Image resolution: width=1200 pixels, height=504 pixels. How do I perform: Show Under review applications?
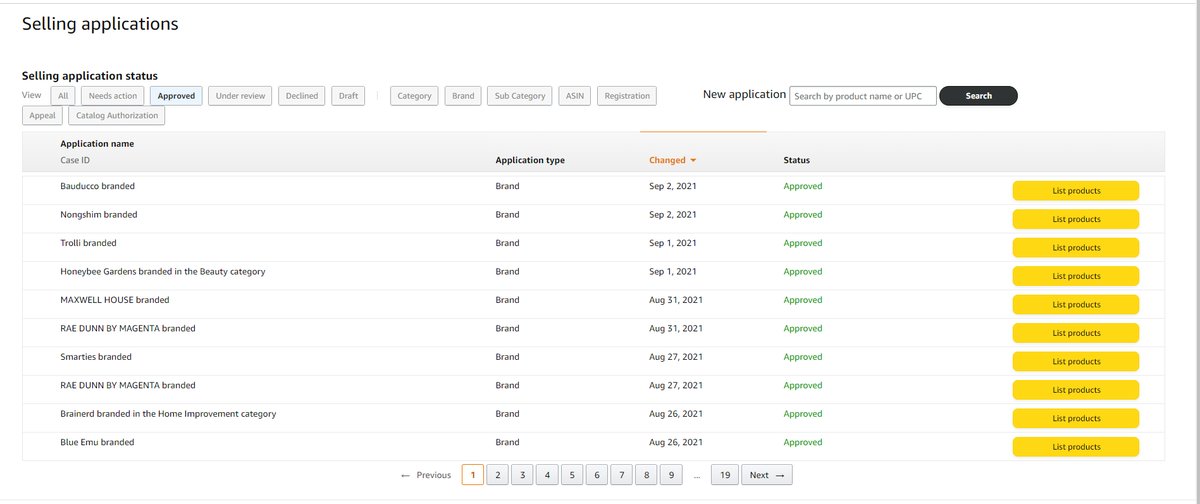click(x=240, y=96)
